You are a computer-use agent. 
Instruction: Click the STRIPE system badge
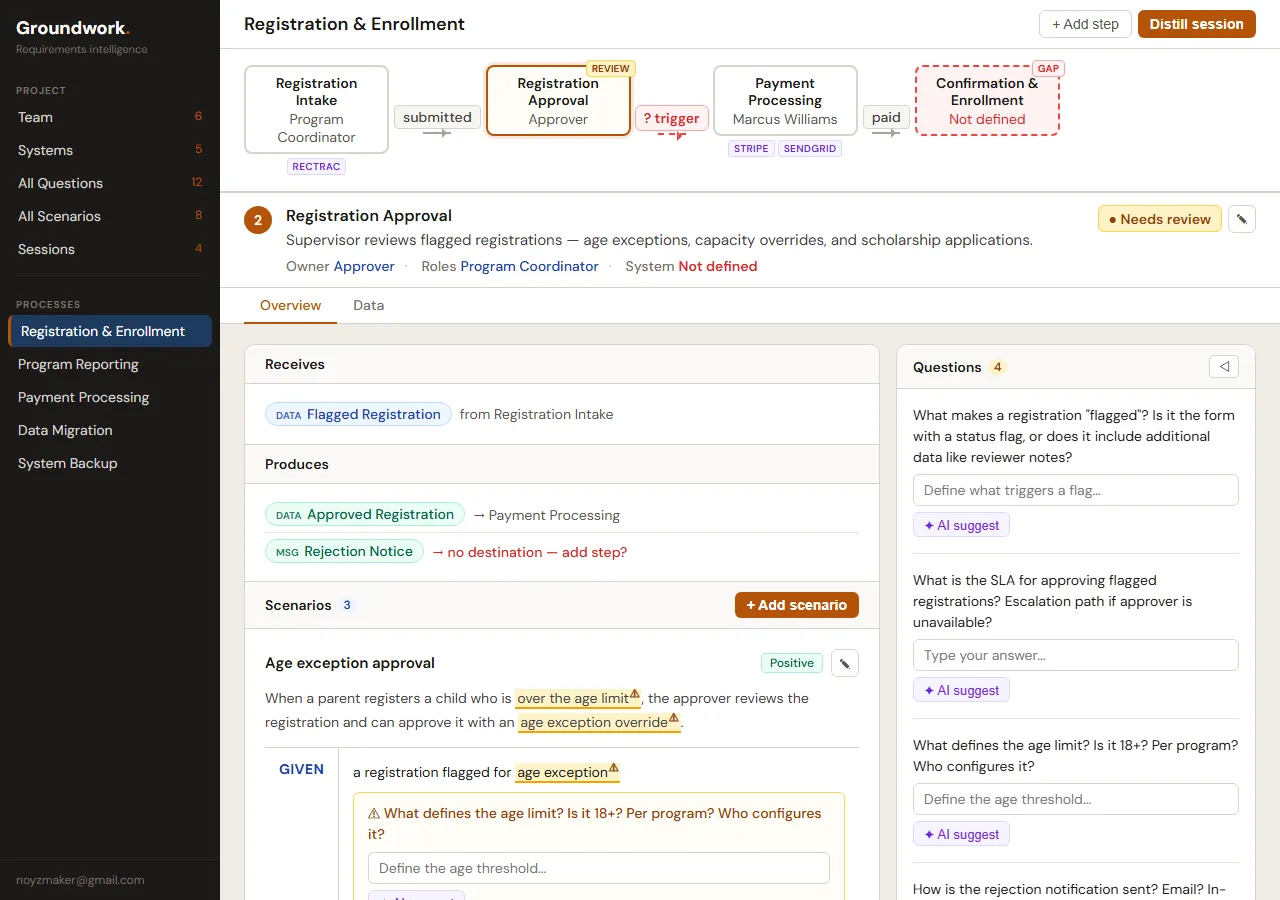(750, 149)
